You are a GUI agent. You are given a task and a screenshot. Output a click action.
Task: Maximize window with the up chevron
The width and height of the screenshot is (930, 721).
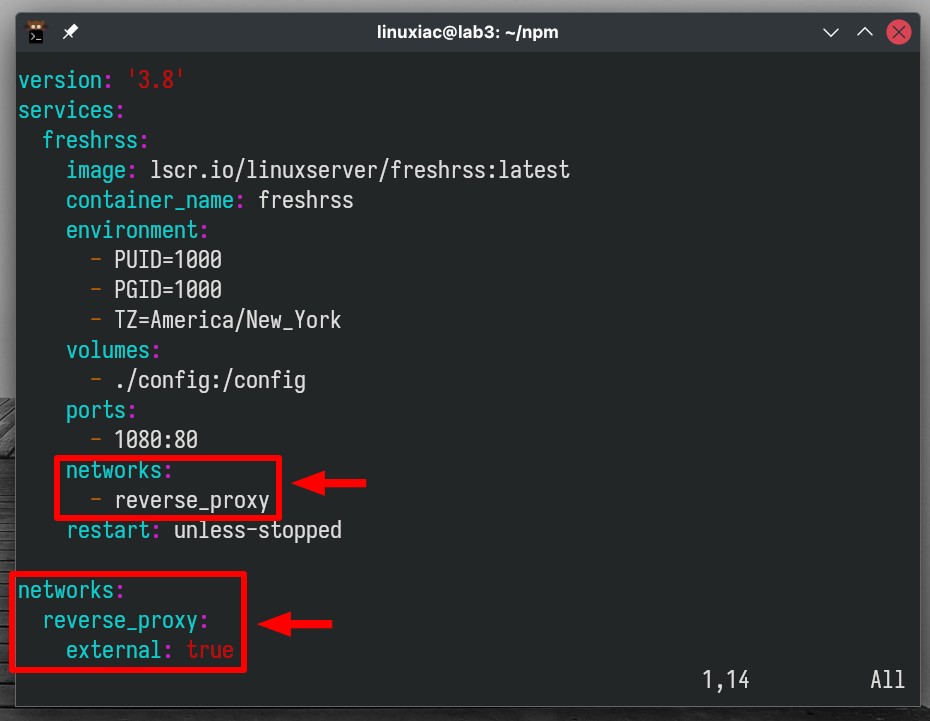[865, 32]
